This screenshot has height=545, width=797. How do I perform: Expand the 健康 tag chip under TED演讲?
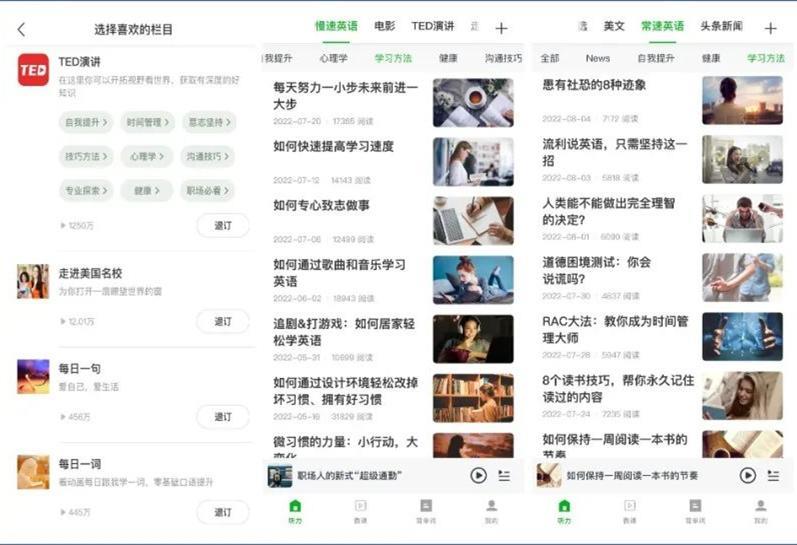[146, 191]
